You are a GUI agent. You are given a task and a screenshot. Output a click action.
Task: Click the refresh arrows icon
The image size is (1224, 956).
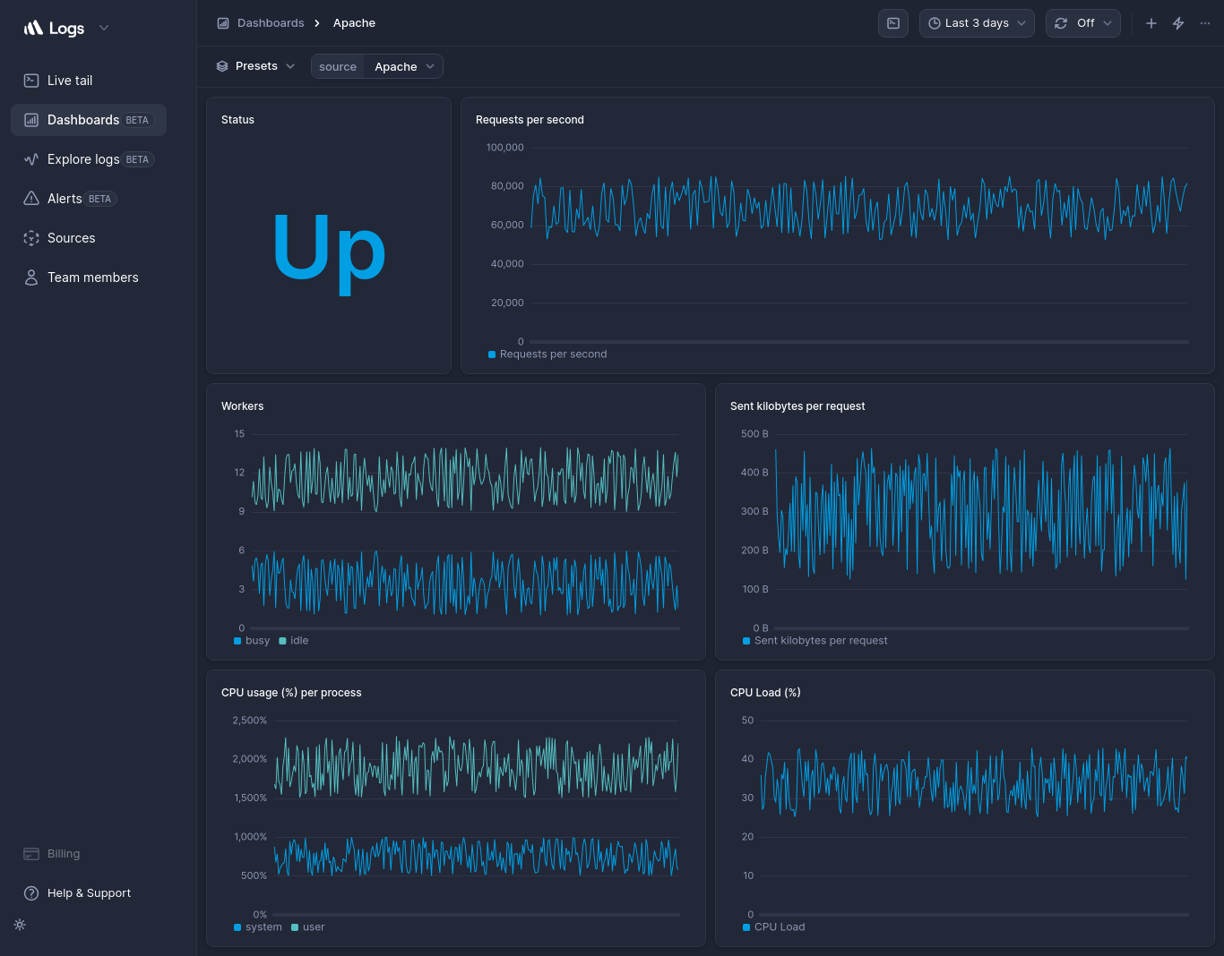[x=1061, y=23]
